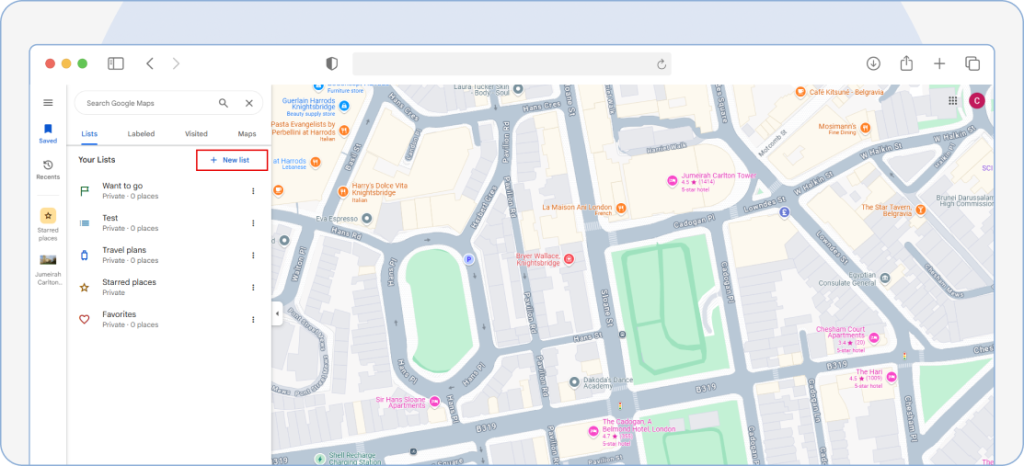Open more options for Favorites

point(253,320)
